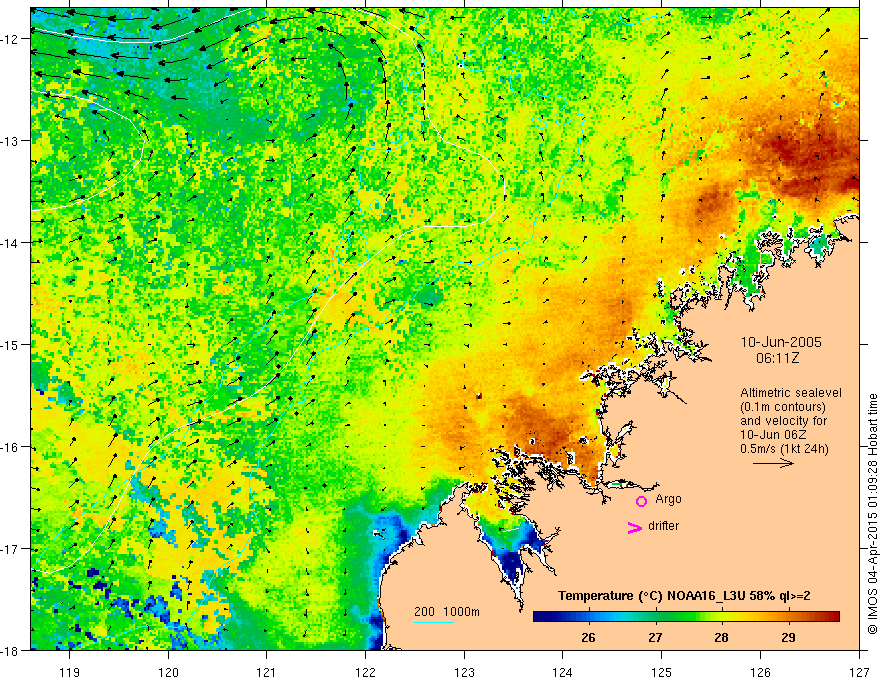Click the color bar value 28
Screen dimensions: 880x680
pyautogui.click(x=721, y=637)
